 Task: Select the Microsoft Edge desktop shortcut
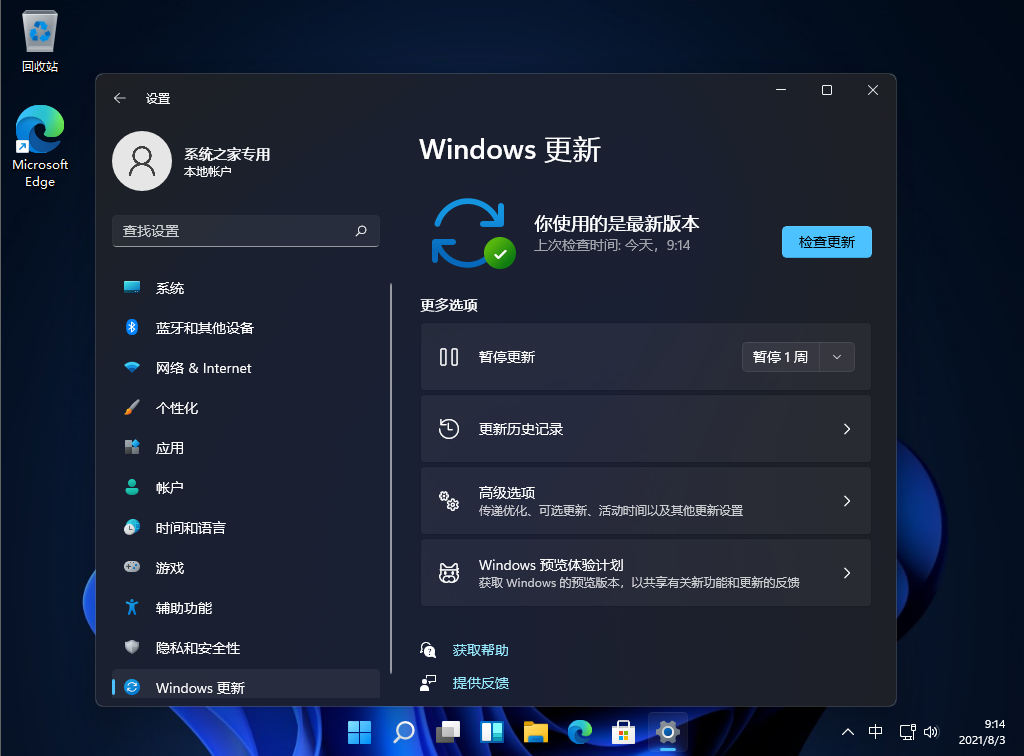point(40,147)
